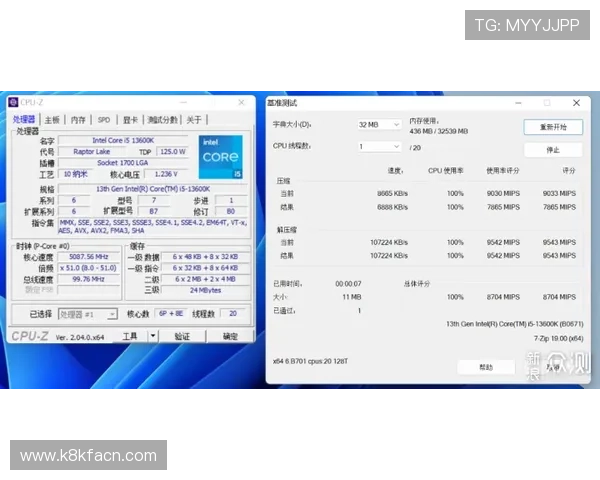The height and width of the screenshot is (480, 600).
Task: Click the 停止 button in benchmark window
Action: (x=553, y=150)
